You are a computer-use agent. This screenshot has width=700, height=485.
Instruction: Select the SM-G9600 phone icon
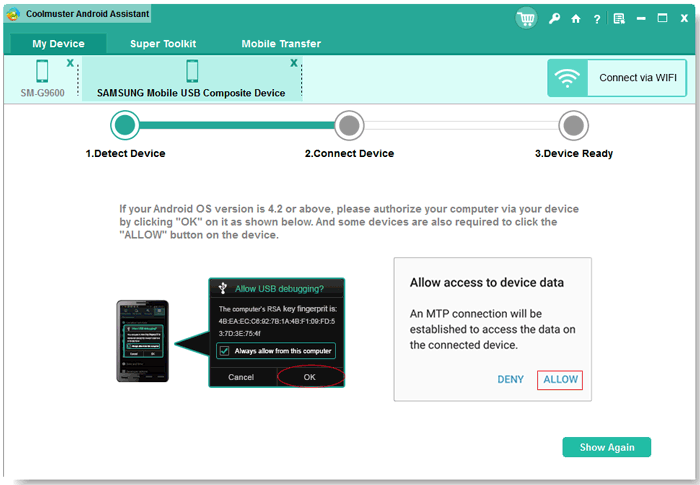point(42,71)
